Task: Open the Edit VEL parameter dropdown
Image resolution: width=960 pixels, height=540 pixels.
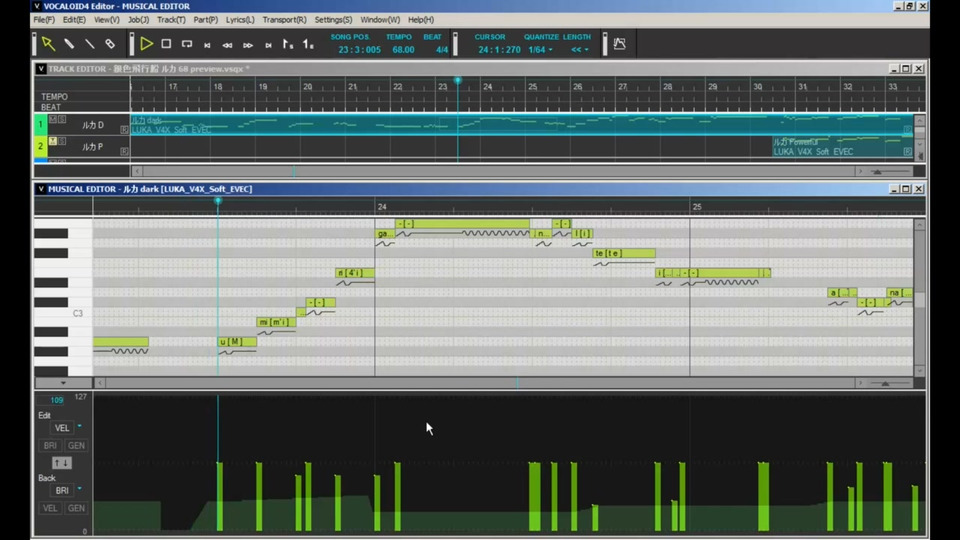Action: [x=80, y=427]
